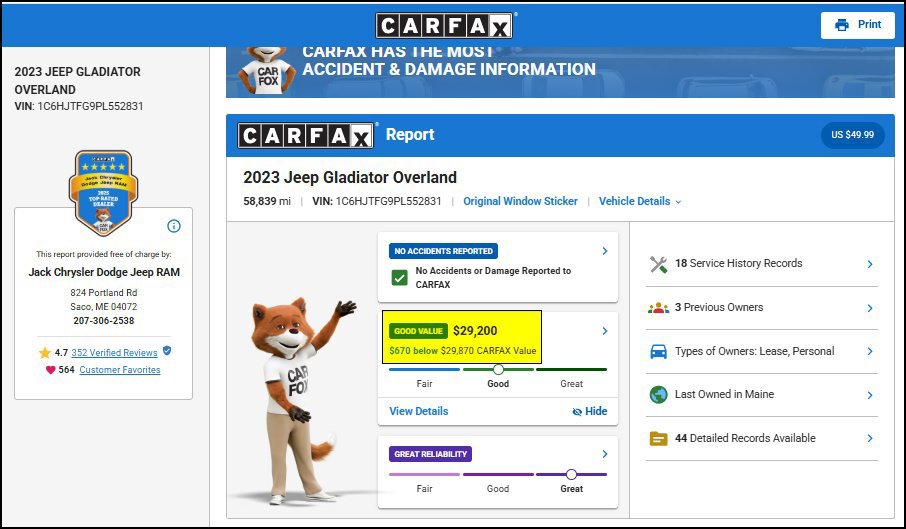
Task: Open the info icon on dealer card
Action: point(174,226)
